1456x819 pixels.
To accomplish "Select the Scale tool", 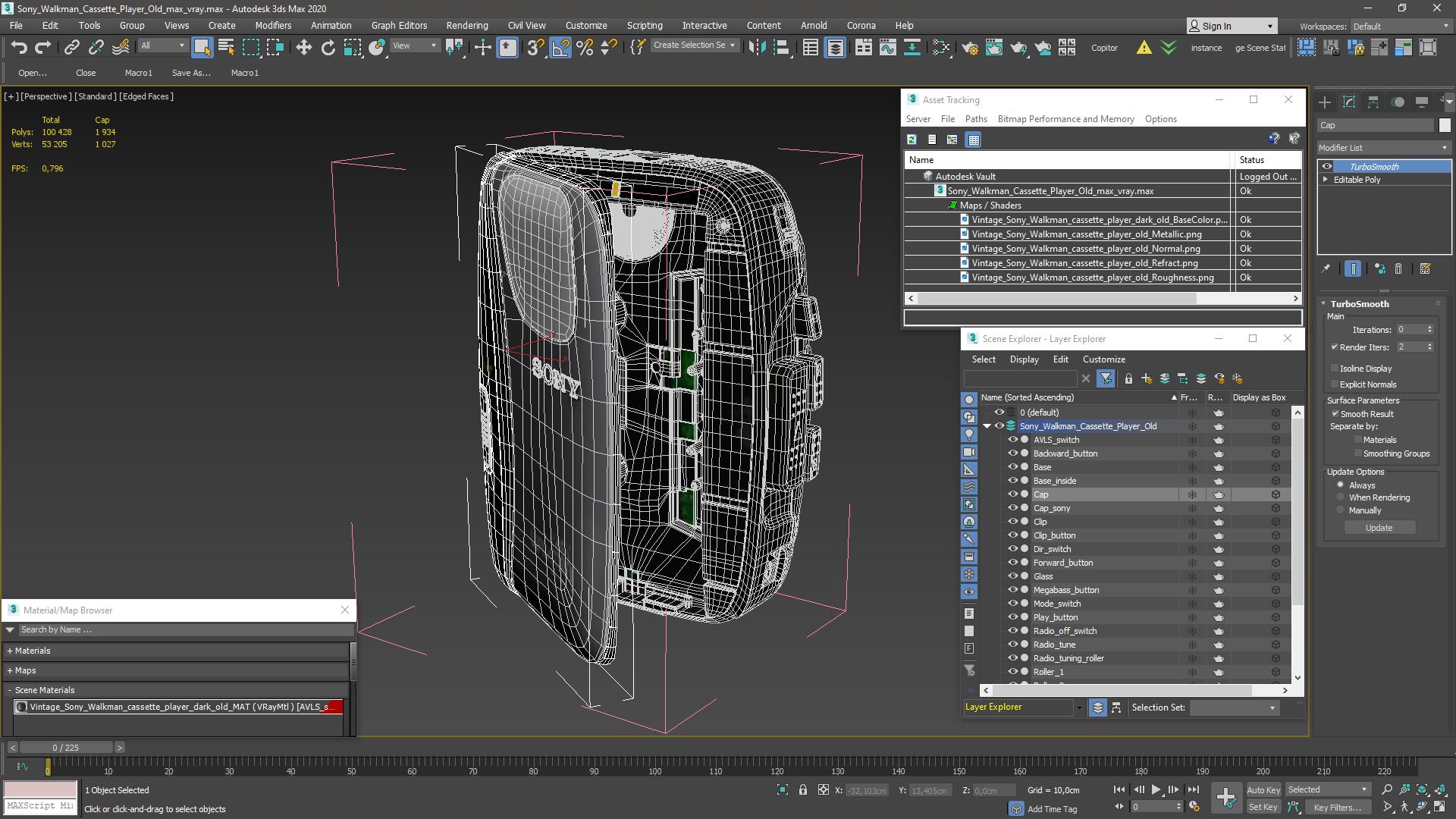I will tap(352, 47).
